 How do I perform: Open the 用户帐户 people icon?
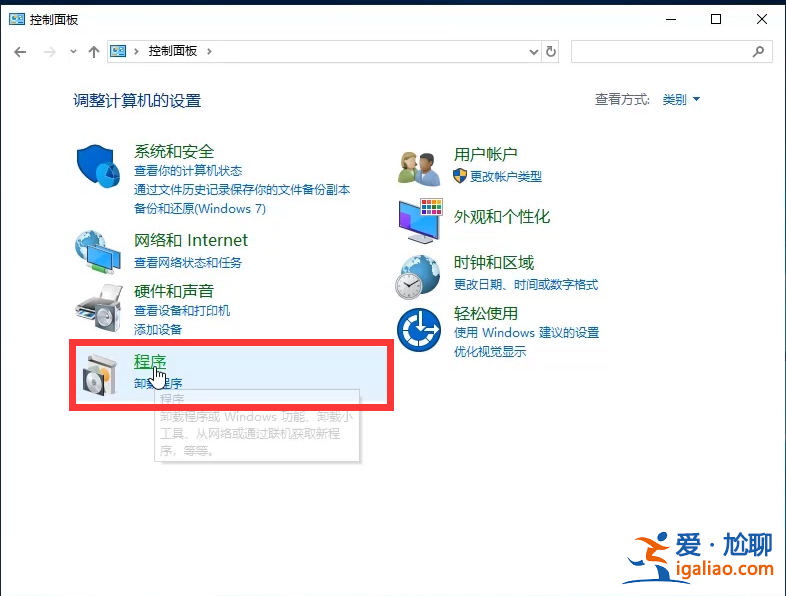coord(419,168)
